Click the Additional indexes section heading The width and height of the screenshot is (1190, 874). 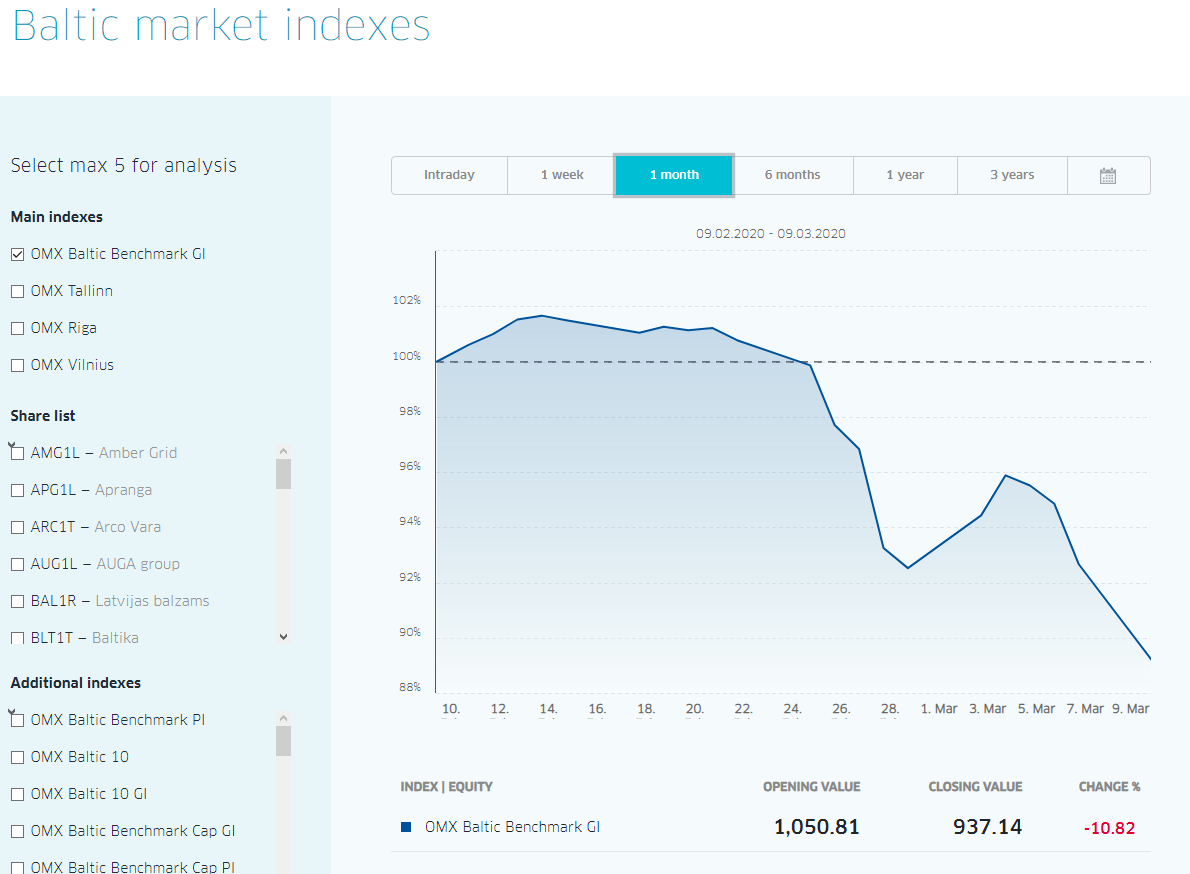[x=75, y=683]
